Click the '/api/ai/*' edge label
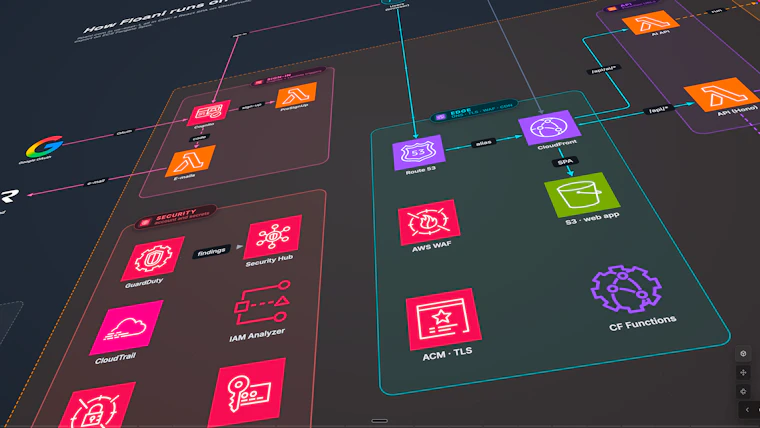Screen dimensions: 760x428 coord(603,70)
